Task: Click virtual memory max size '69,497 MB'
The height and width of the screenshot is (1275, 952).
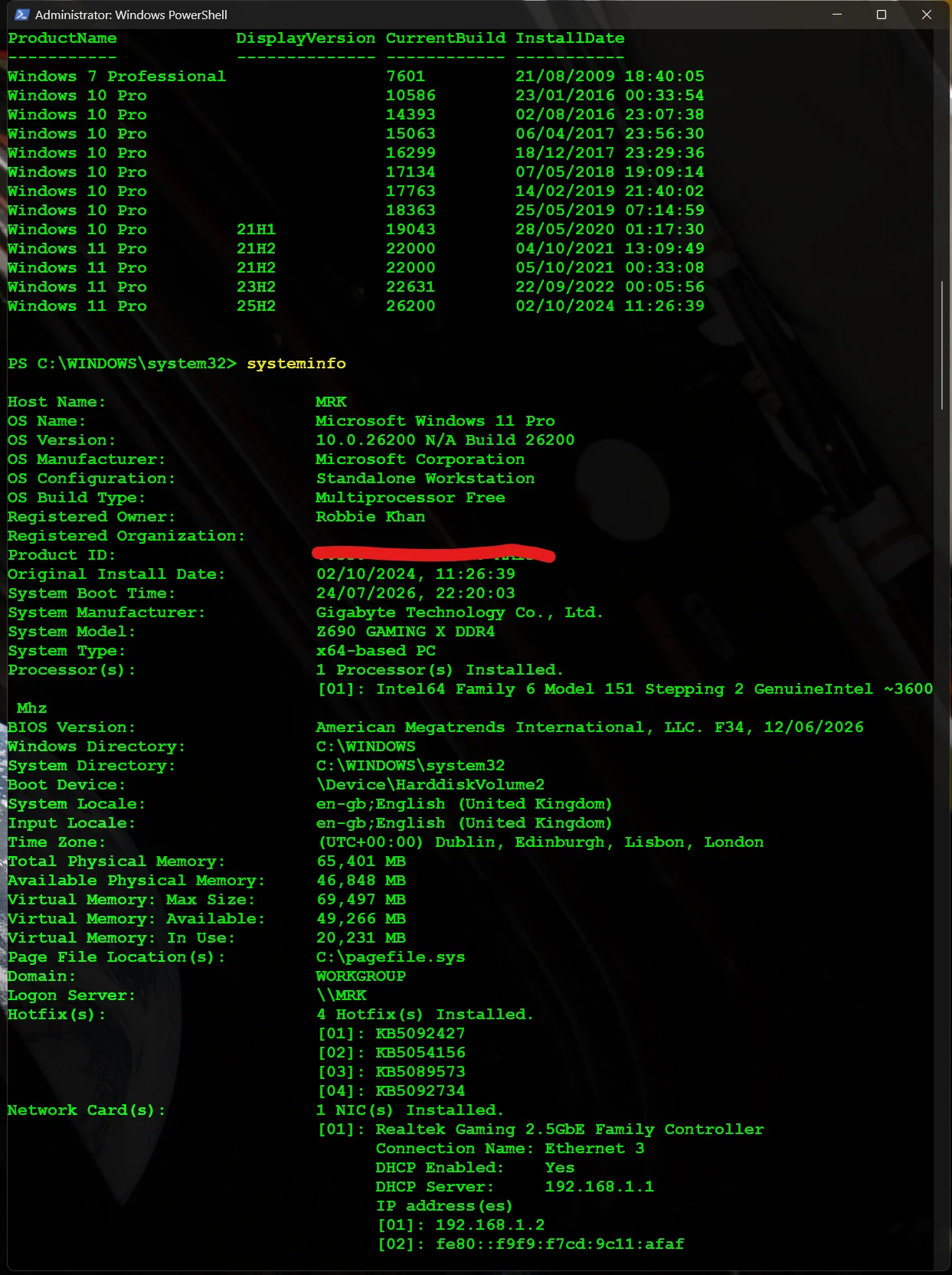Action: (x=361, y=900)
